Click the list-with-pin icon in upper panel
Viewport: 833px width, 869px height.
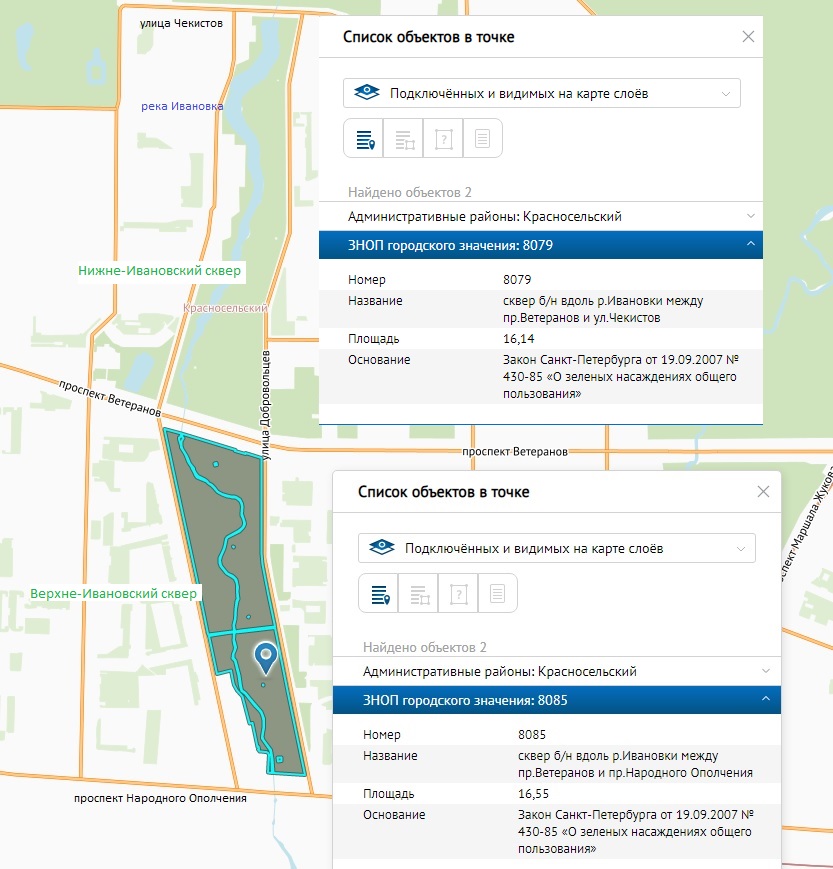click(364, 139)
